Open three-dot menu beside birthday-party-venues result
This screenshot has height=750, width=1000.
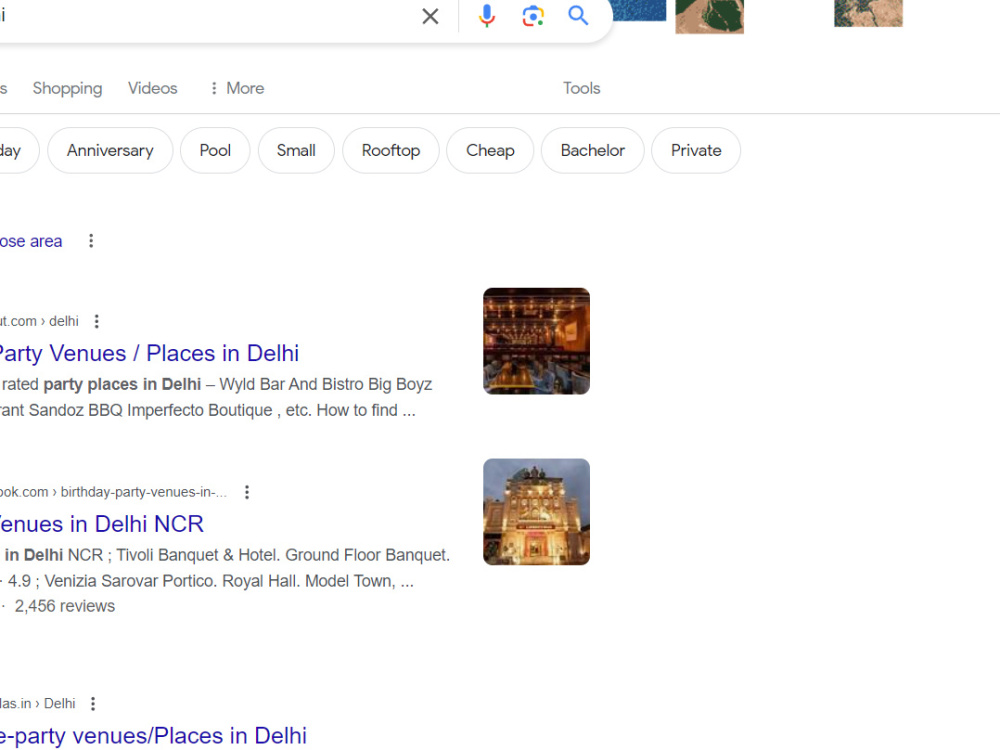[x=247, y=492]
